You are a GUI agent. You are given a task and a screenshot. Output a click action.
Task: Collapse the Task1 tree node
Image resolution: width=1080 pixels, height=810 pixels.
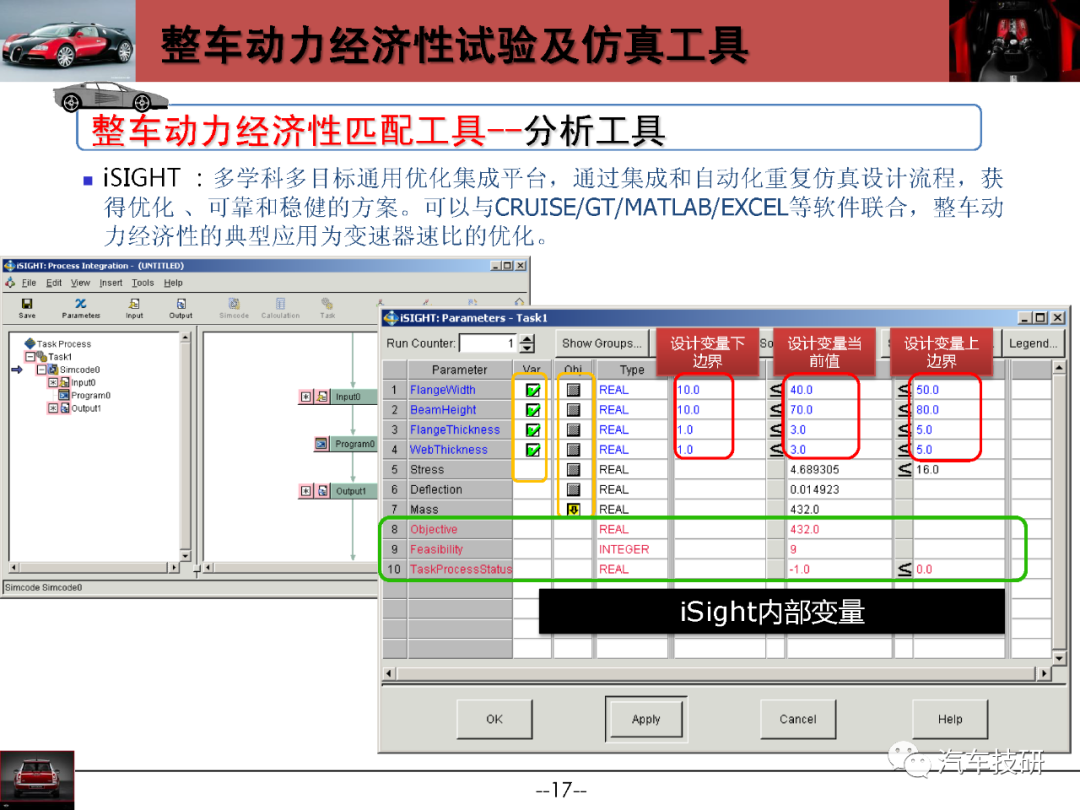[x=30, y=357]
